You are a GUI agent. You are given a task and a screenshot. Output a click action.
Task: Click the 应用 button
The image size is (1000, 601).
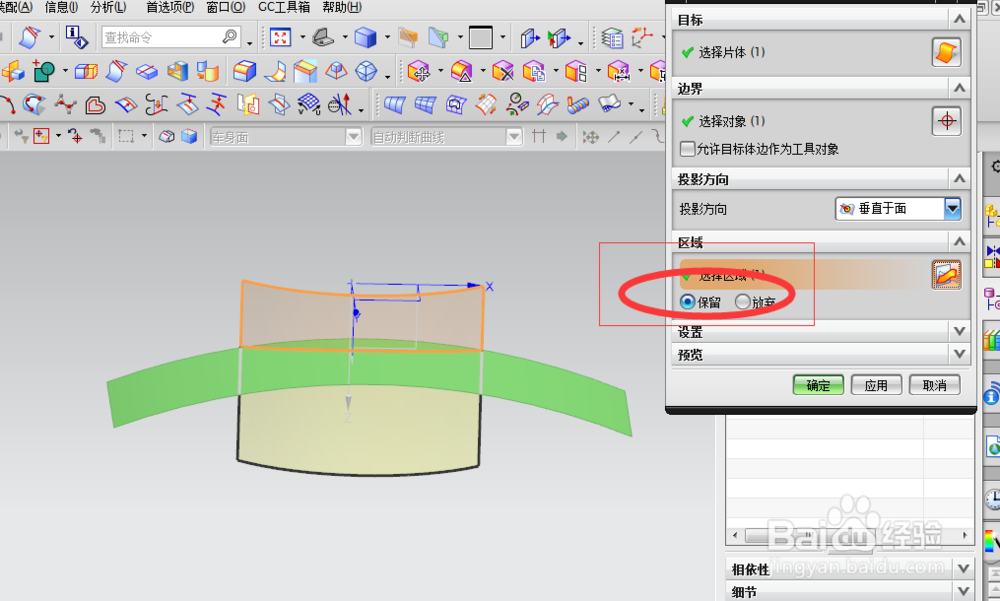click(x=876, y=385)
